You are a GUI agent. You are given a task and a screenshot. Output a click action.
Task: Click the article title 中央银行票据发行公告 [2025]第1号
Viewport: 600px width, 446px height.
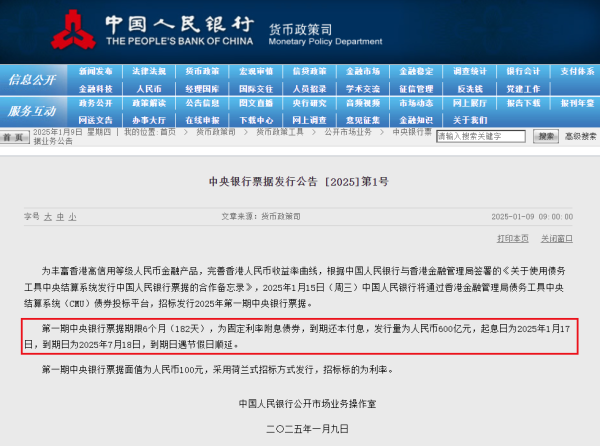299,181
